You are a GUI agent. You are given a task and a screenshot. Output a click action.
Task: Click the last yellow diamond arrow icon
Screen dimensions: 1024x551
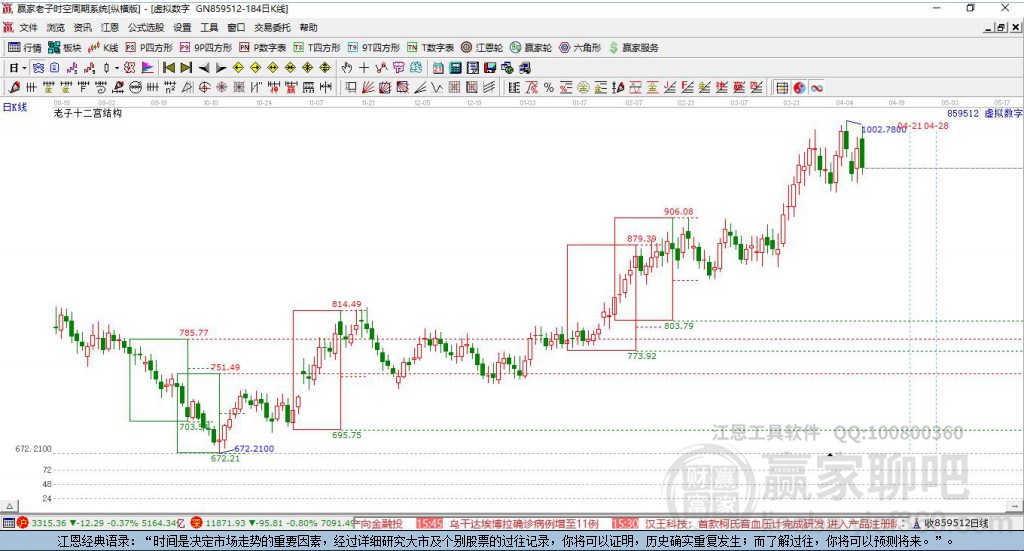point(325,68)
